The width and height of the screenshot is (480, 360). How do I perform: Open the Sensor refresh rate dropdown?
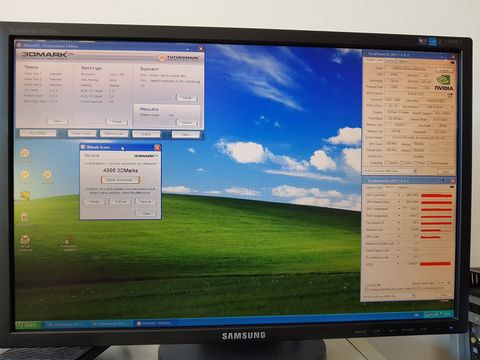pyautogui.click(x=445, y=283)
